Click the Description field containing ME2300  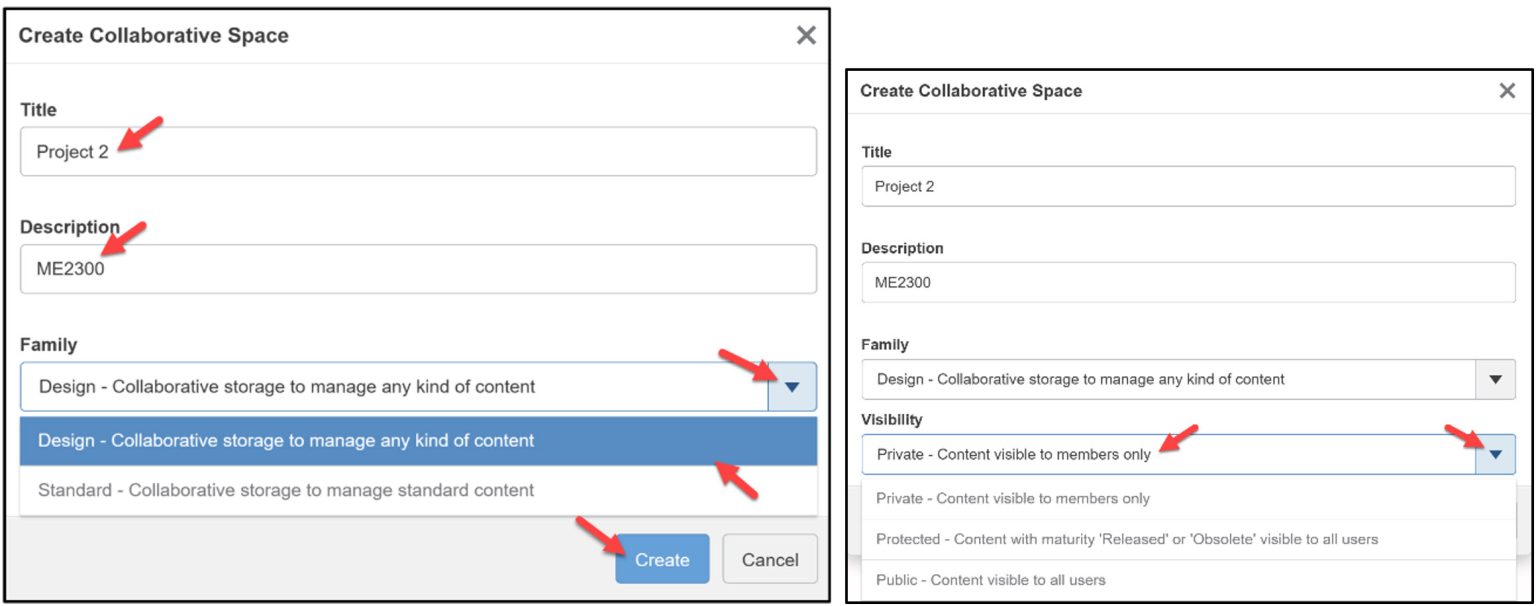pos(417,269)
